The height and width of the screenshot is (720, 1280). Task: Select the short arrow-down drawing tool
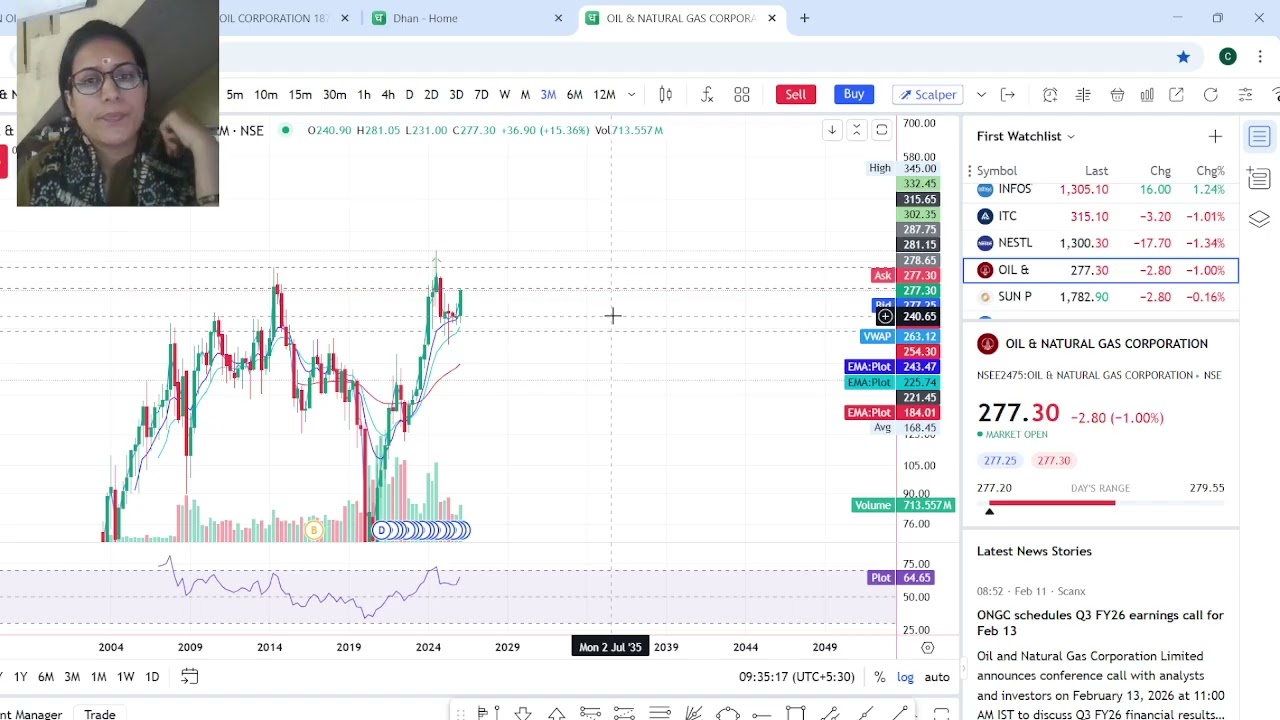523,713
